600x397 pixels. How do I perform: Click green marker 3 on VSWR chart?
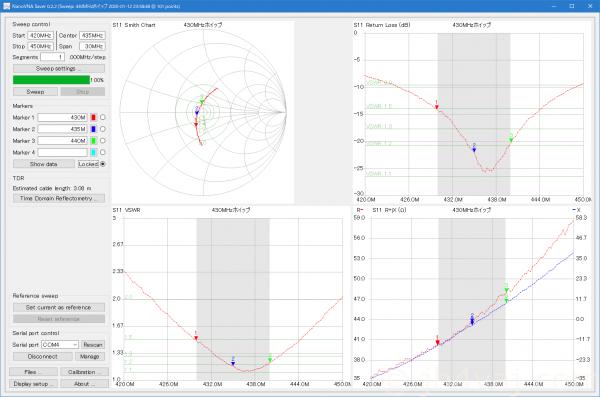click(x=270, y=359)
